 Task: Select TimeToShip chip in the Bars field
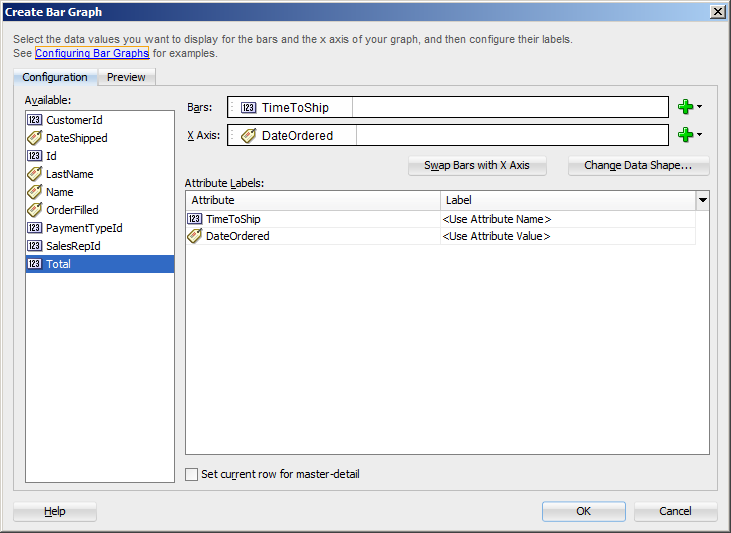tap(291, 108)
